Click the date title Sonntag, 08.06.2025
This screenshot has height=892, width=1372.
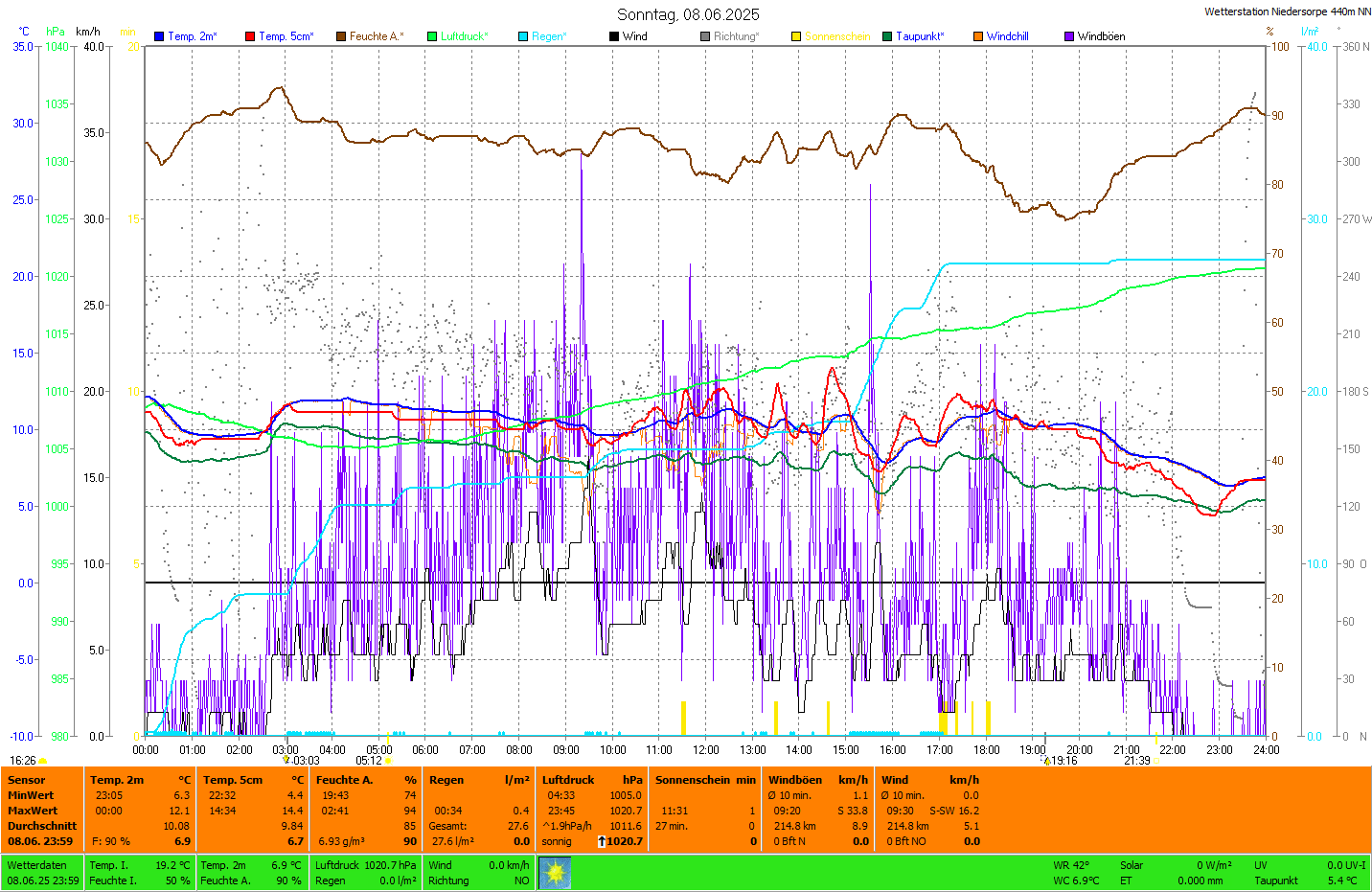pyautogui.click(x=688, y=14)
